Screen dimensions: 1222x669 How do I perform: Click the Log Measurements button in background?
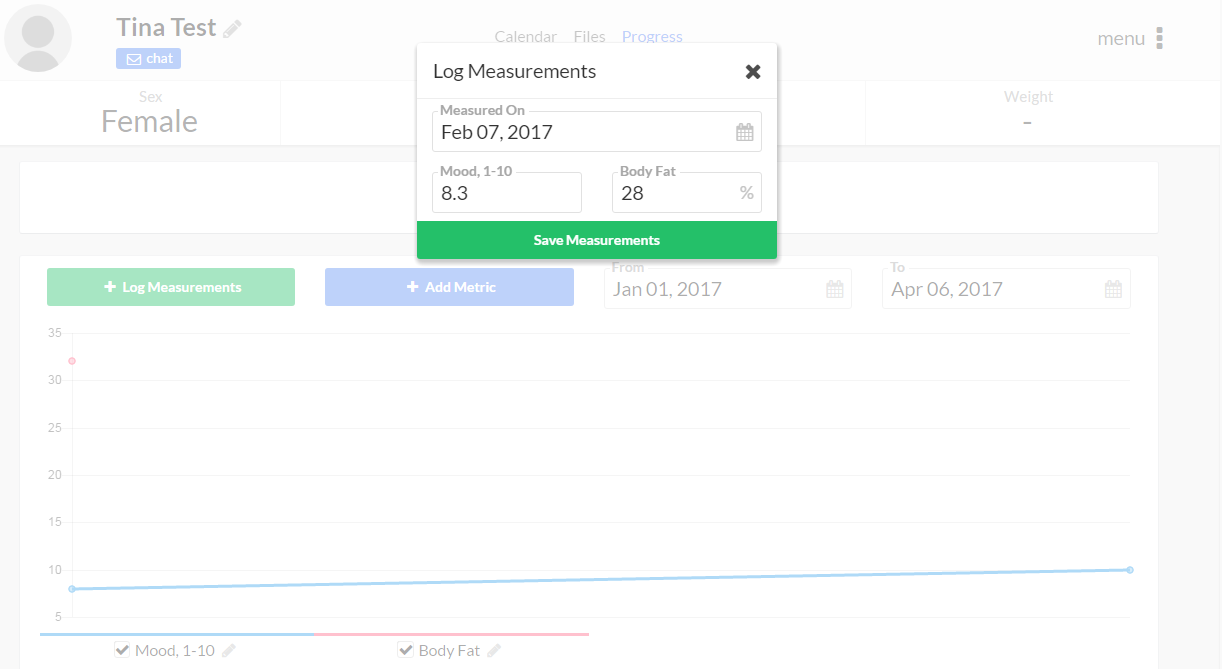click(171, 287)
